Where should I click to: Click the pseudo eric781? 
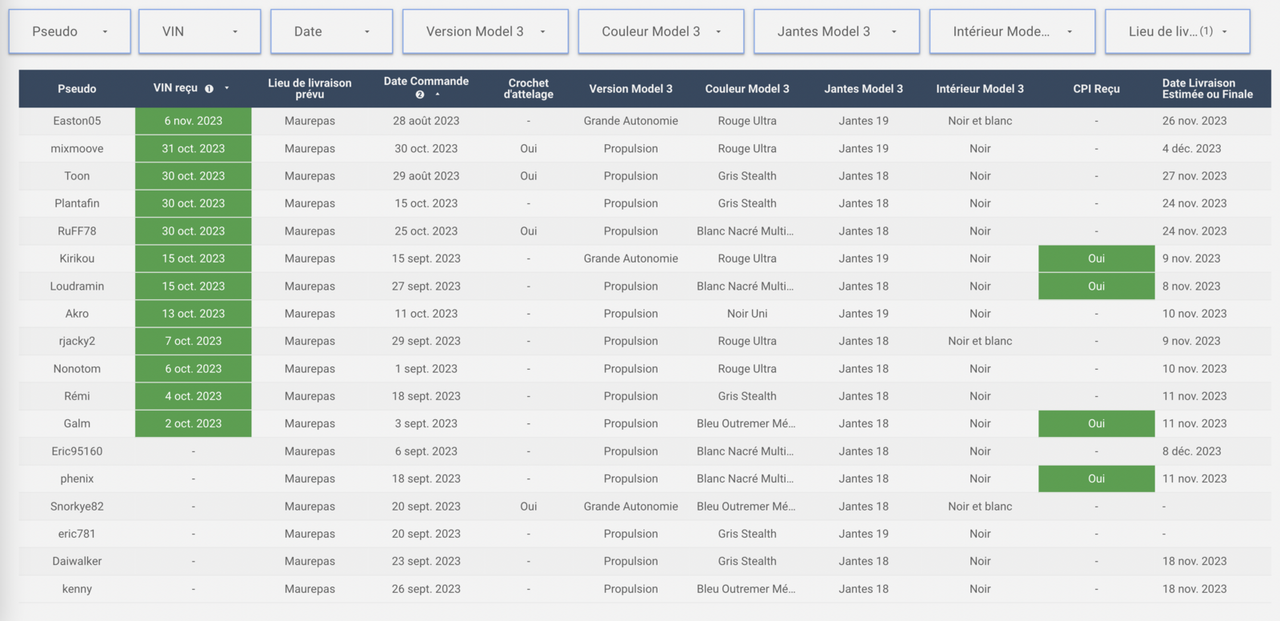tap(77, 534)
